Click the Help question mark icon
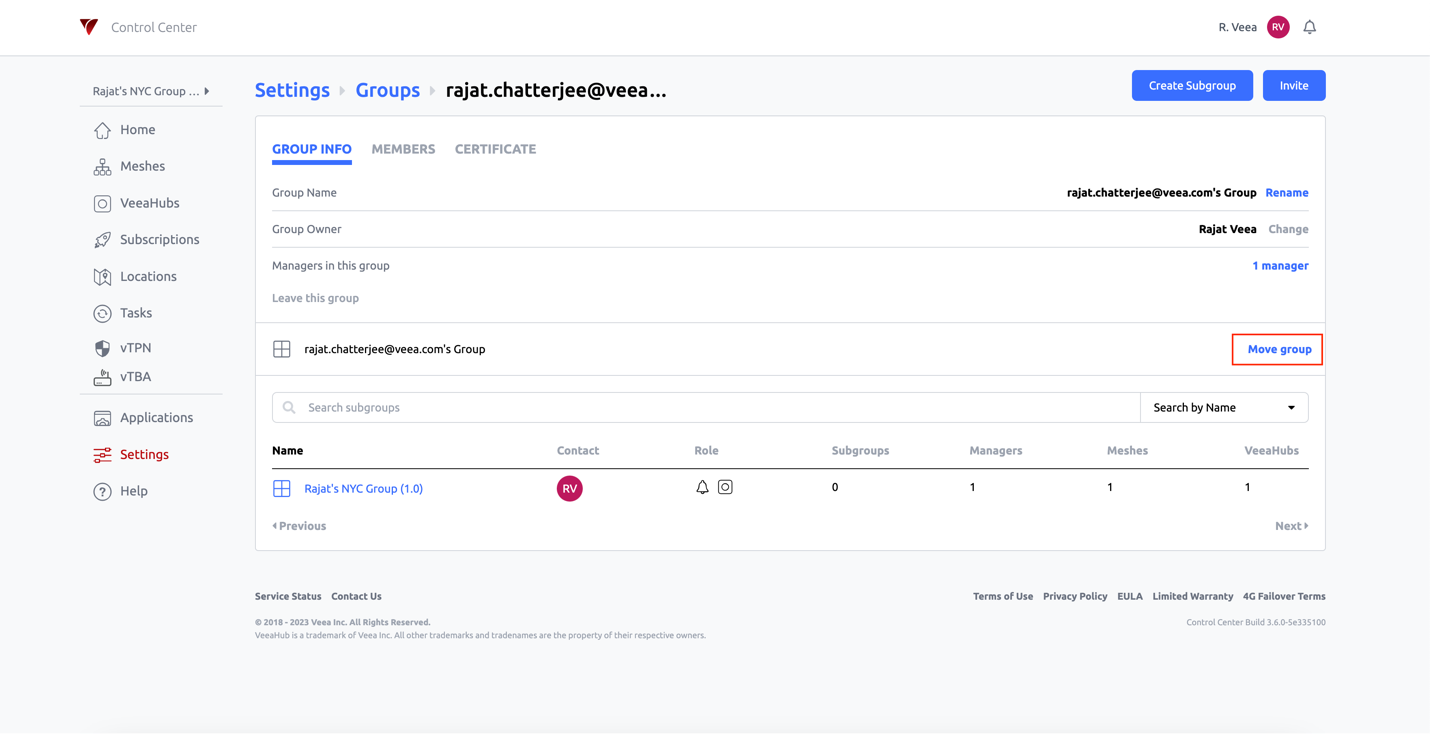The height and width of the screenshot is (736, 1430). click(x=102, y=491)
